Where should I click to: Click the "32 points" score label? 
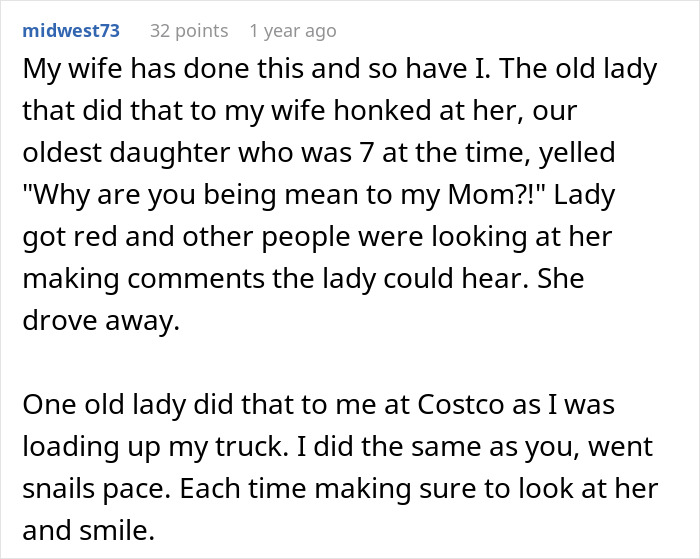pyautogui.click(x=189, y=31)
